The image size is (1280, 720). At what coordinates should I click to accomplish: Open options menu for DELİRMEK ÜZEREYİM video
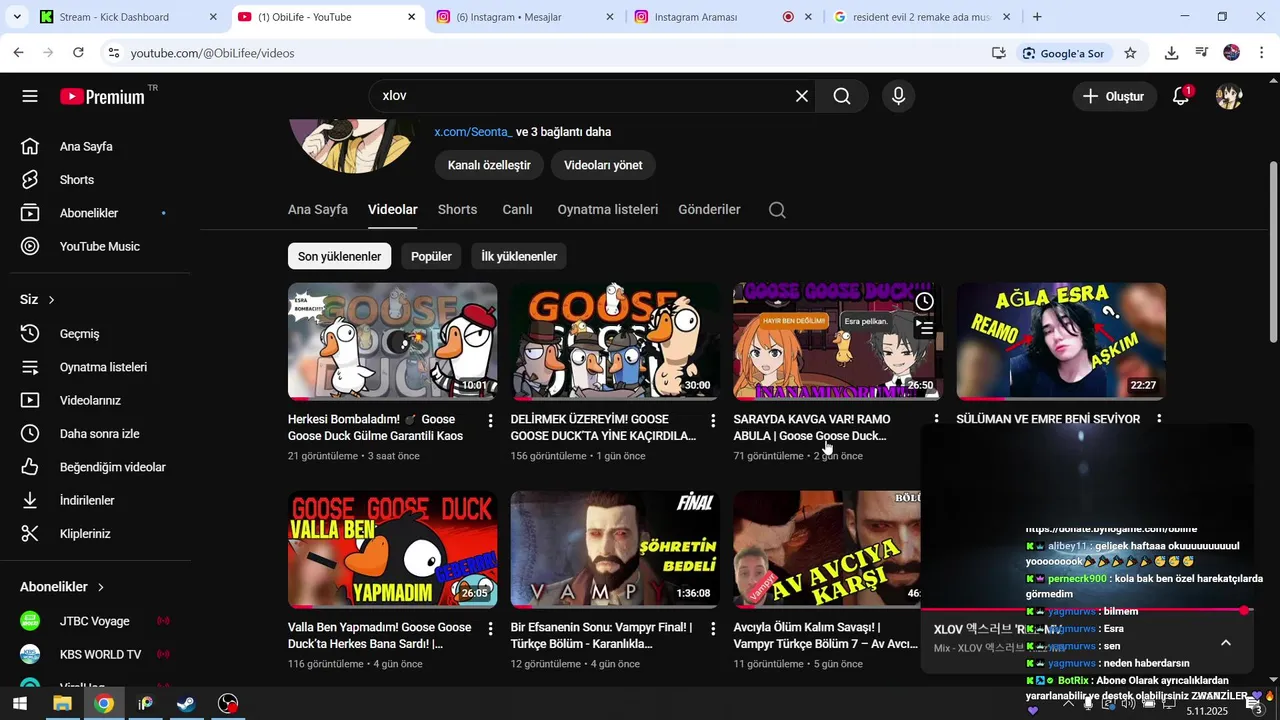coord(713,421)
